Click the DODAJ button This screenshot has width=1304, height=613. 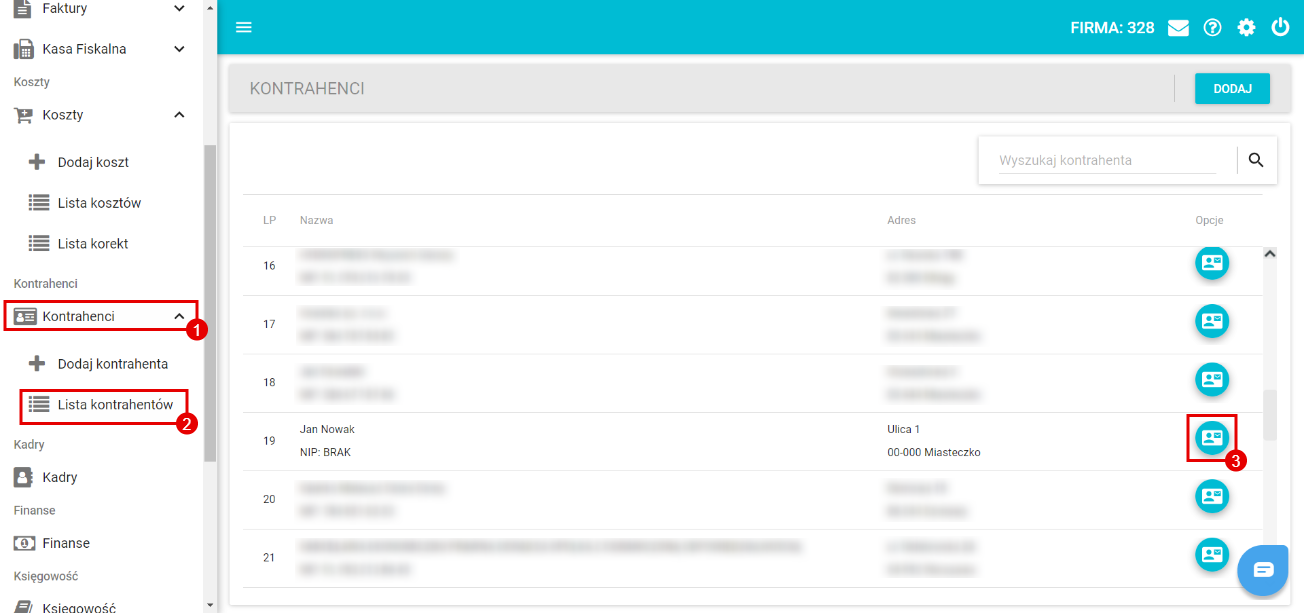[x=1232, y=89]
